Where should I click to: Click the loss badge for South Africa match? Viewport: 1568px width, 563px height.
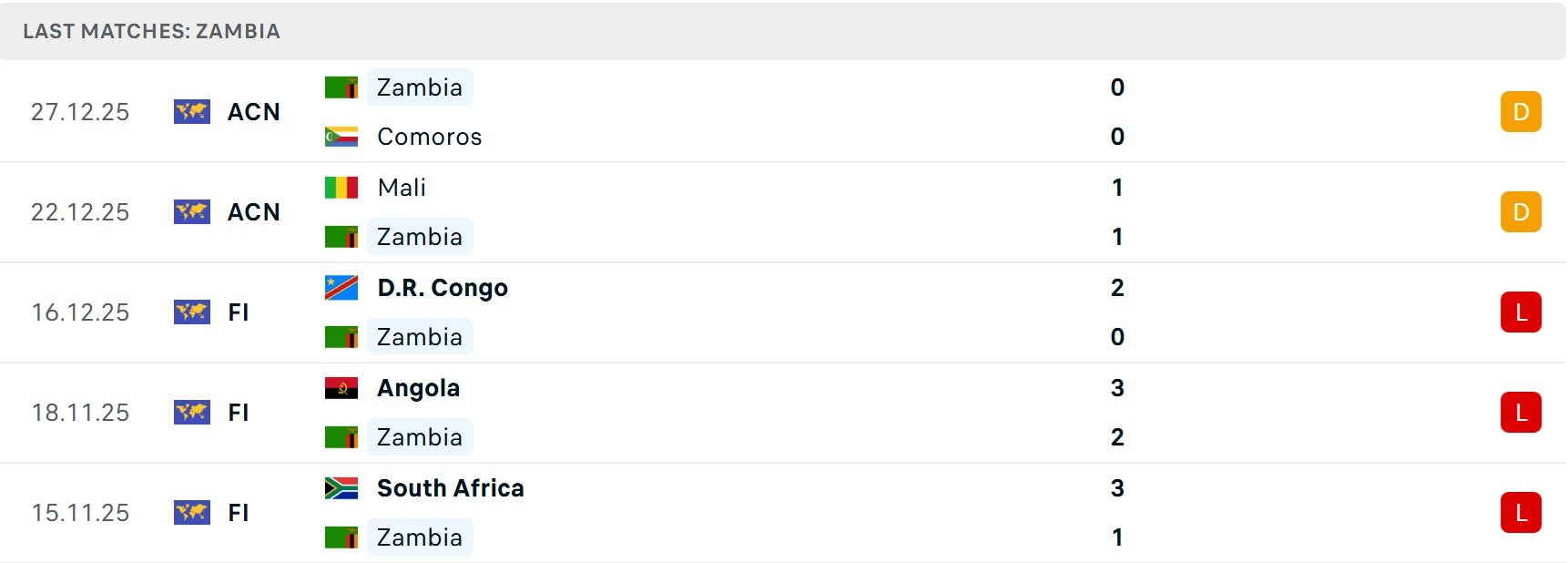pos(1520,513)
